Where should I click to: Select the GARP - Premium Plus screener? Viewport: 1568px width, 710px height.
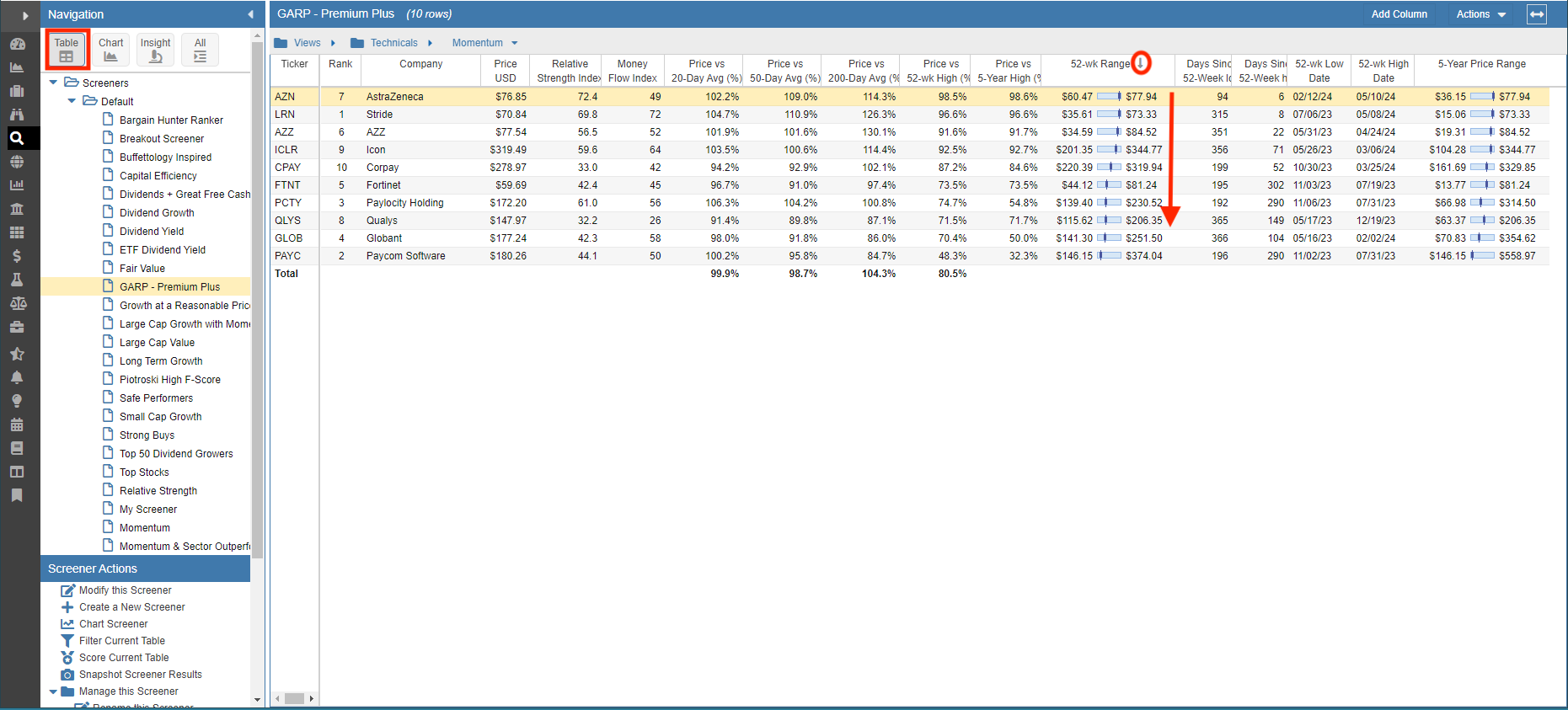(169, 287)
